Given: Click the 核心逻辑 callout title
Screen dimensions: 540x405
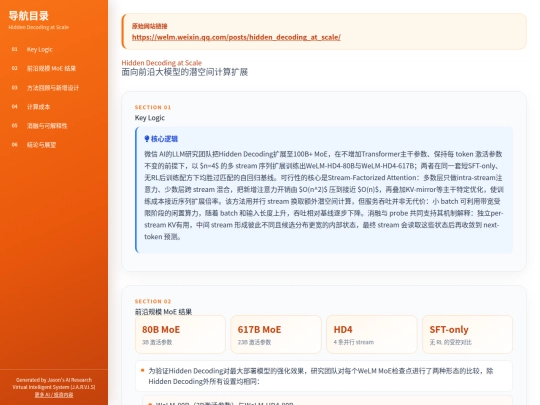Looking at the screenshot, I should [x=164, y=139].
